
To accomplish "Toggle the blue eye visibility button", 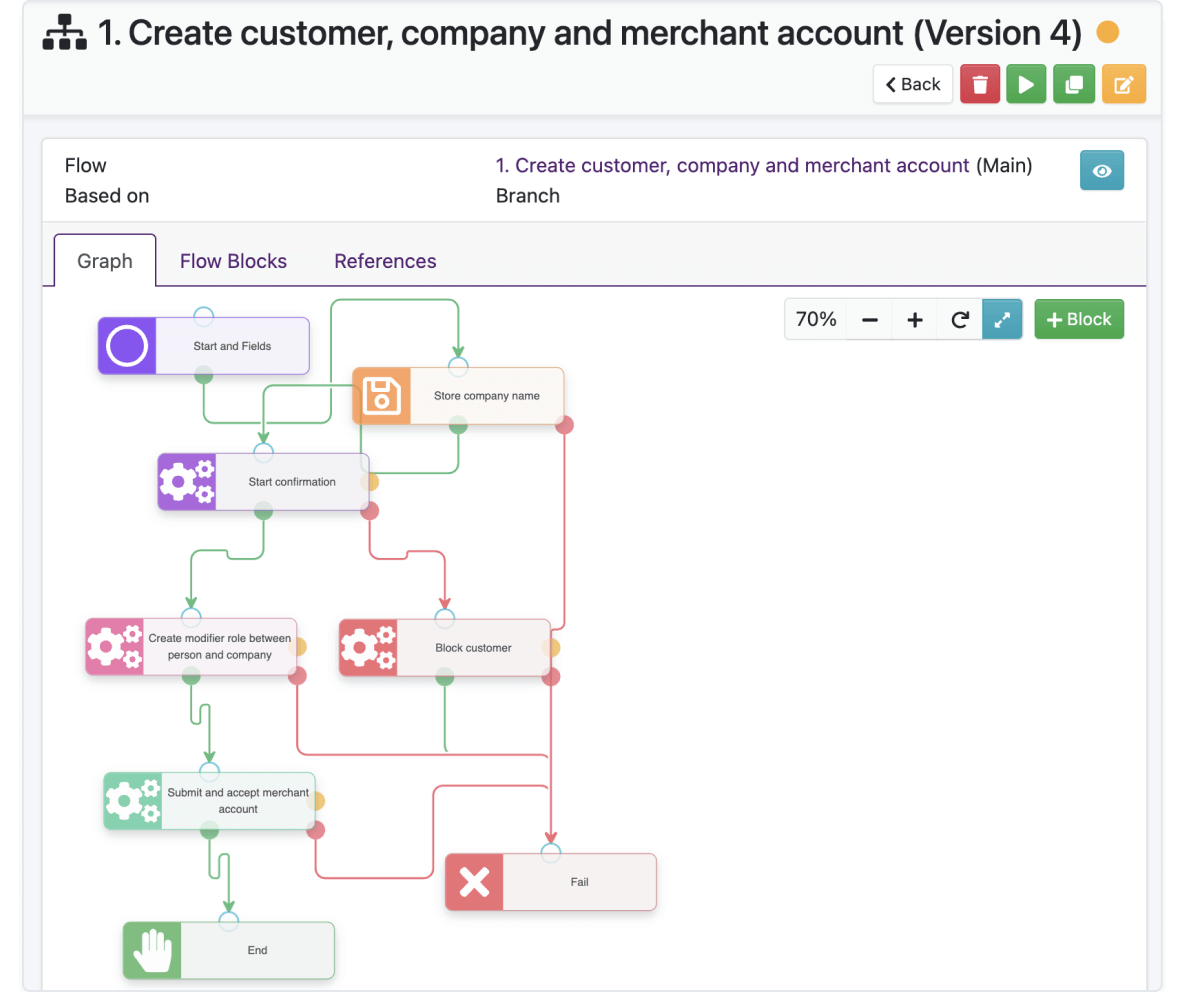I will click(1101, 171).
